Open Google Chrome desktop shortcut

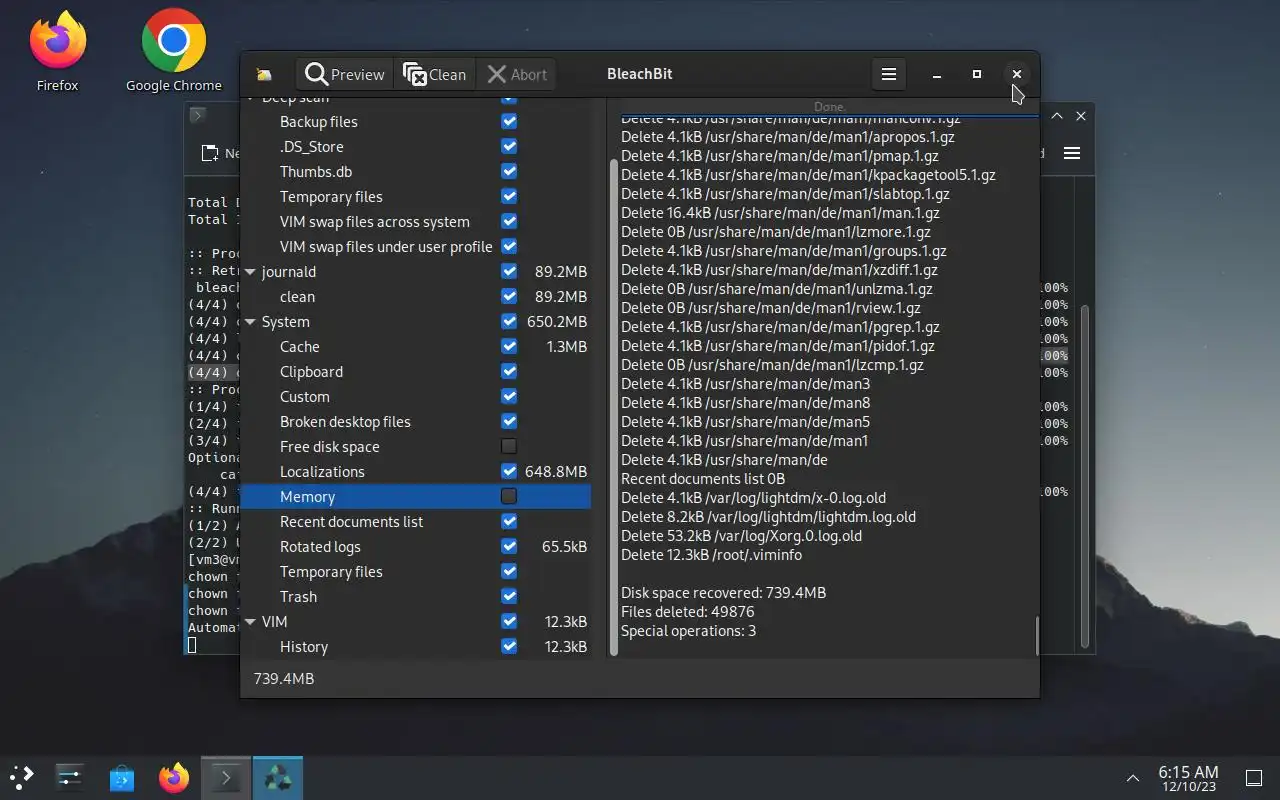point(173,52)
